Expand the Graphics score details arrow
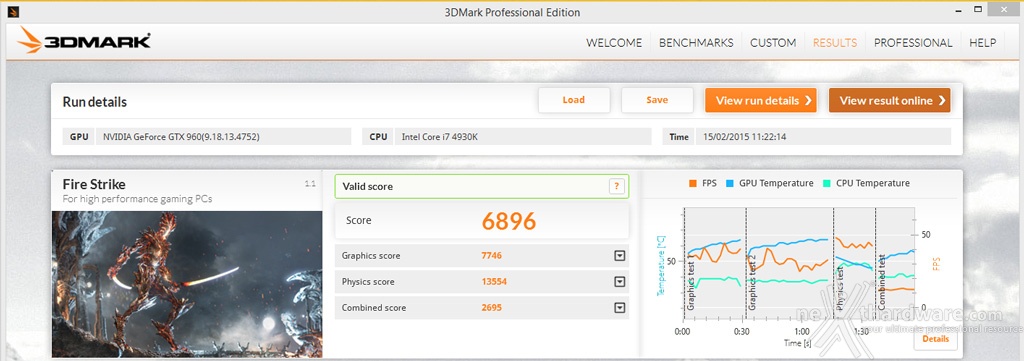The width and height of the screenshot is (1024, 361). [x=620, y=256]
